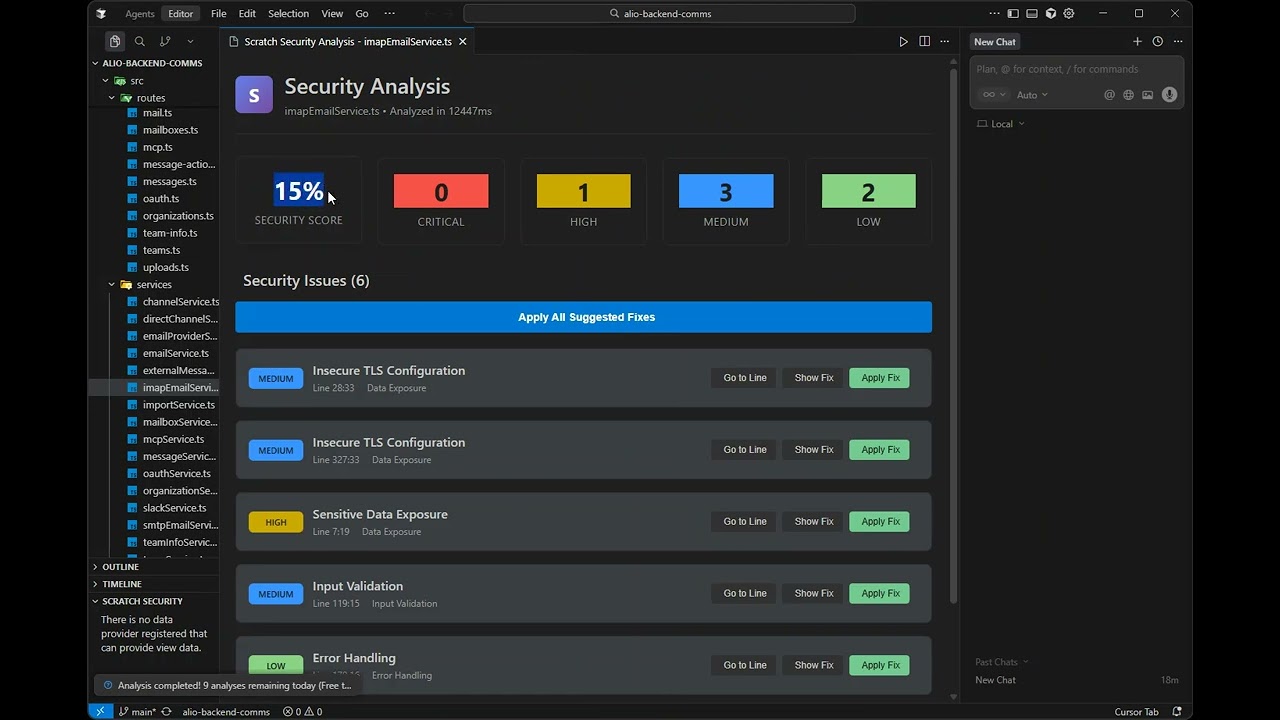Click the Cursor Tab status item
This screenshot has width=1280, height=720.
pyautogui.click(x=1136, y=712)
